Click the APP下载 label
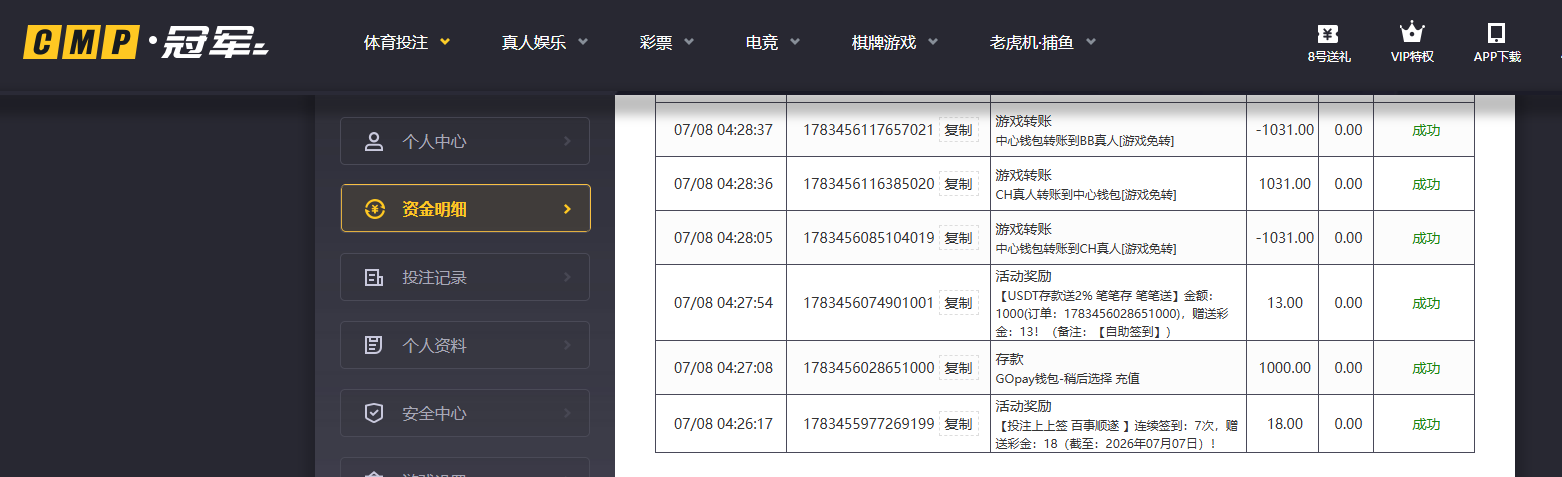The width and height of the screenshot is (1562, 477). [x=1497, y=57]
